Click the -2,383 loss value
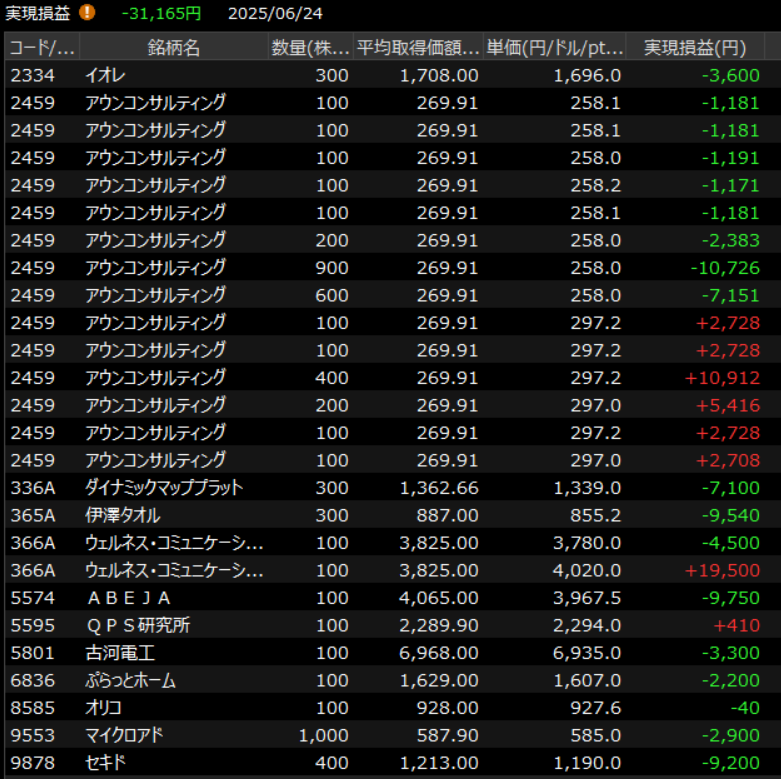 [731, 241]
